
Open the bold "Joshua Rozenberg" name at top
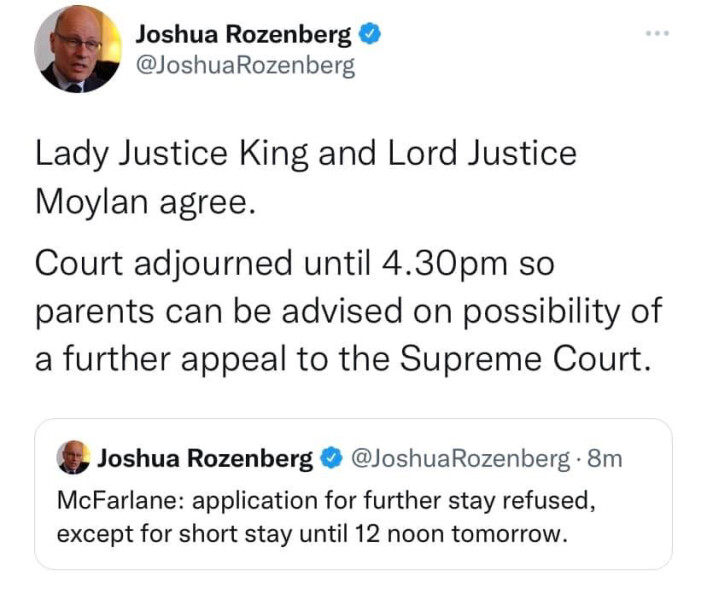pyautogui.click(x=244, y=34)
